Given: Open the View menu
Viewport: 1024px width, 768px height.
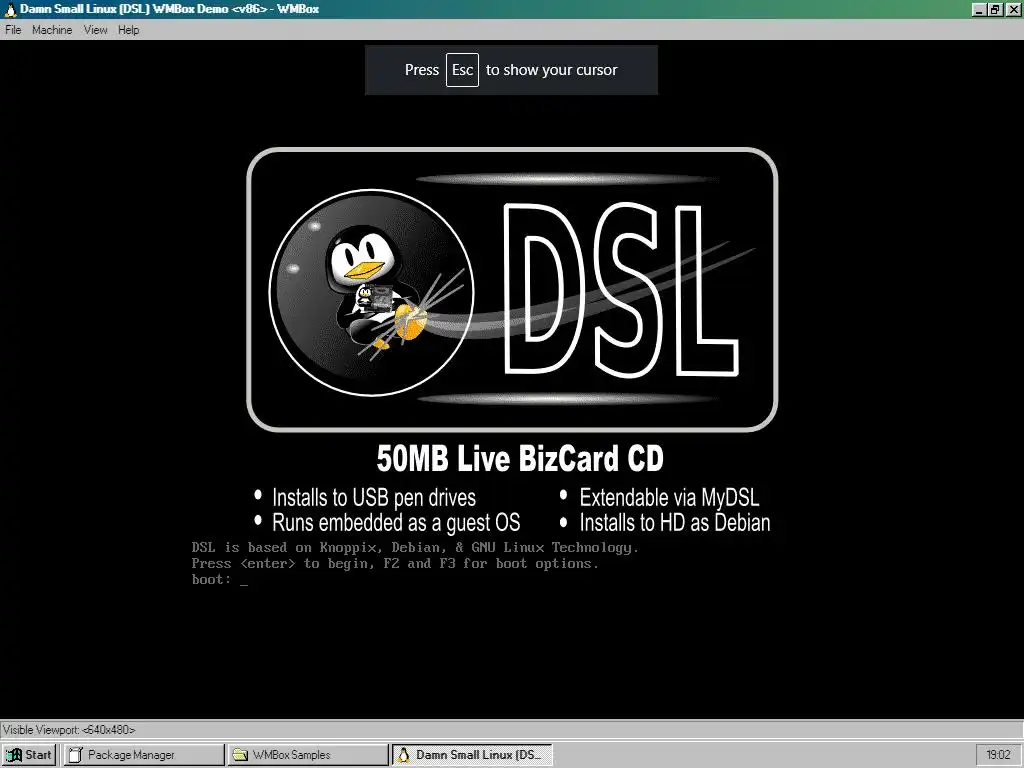Looking at the screenshot, I should pyautogui.click(x=95, y=30).
